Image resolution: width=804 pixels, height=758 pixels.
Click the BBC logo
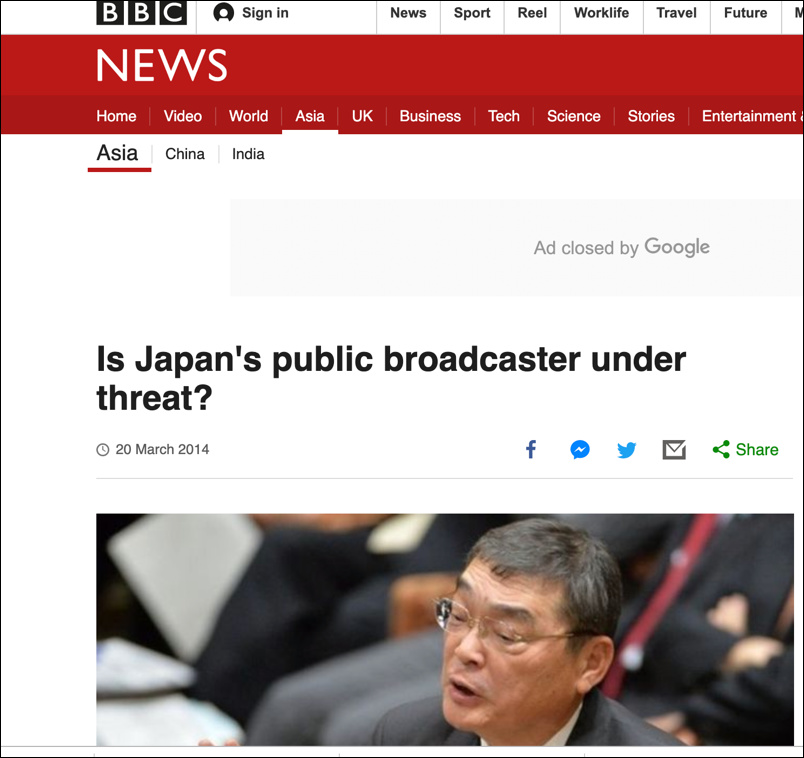tap(142, 12)
